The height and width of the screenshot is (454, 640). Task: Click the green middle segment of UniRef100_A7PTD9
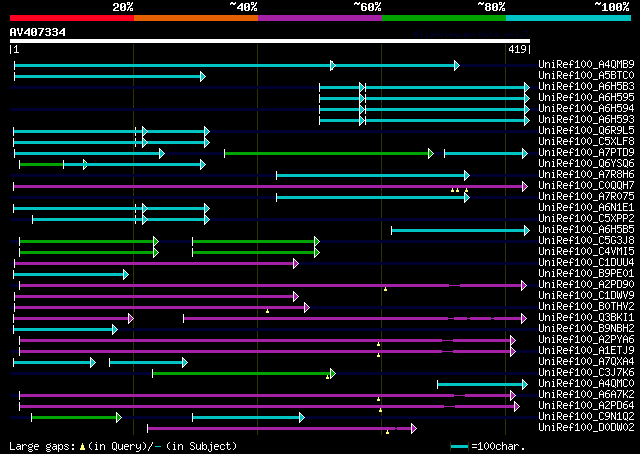click(329, 154)
